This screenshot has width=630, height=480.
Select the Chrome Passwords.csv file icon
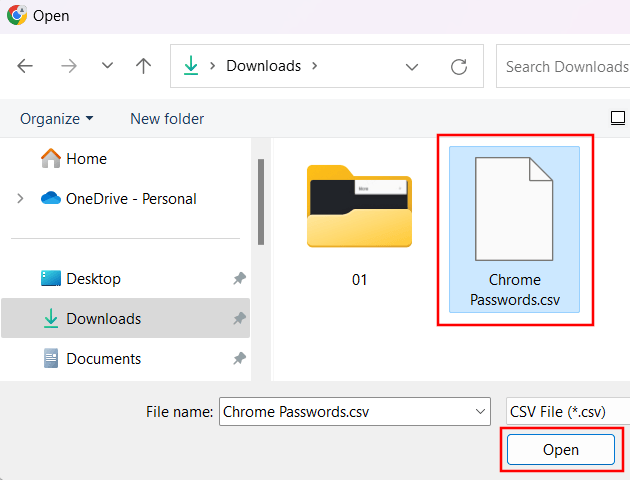pos(514,209)
